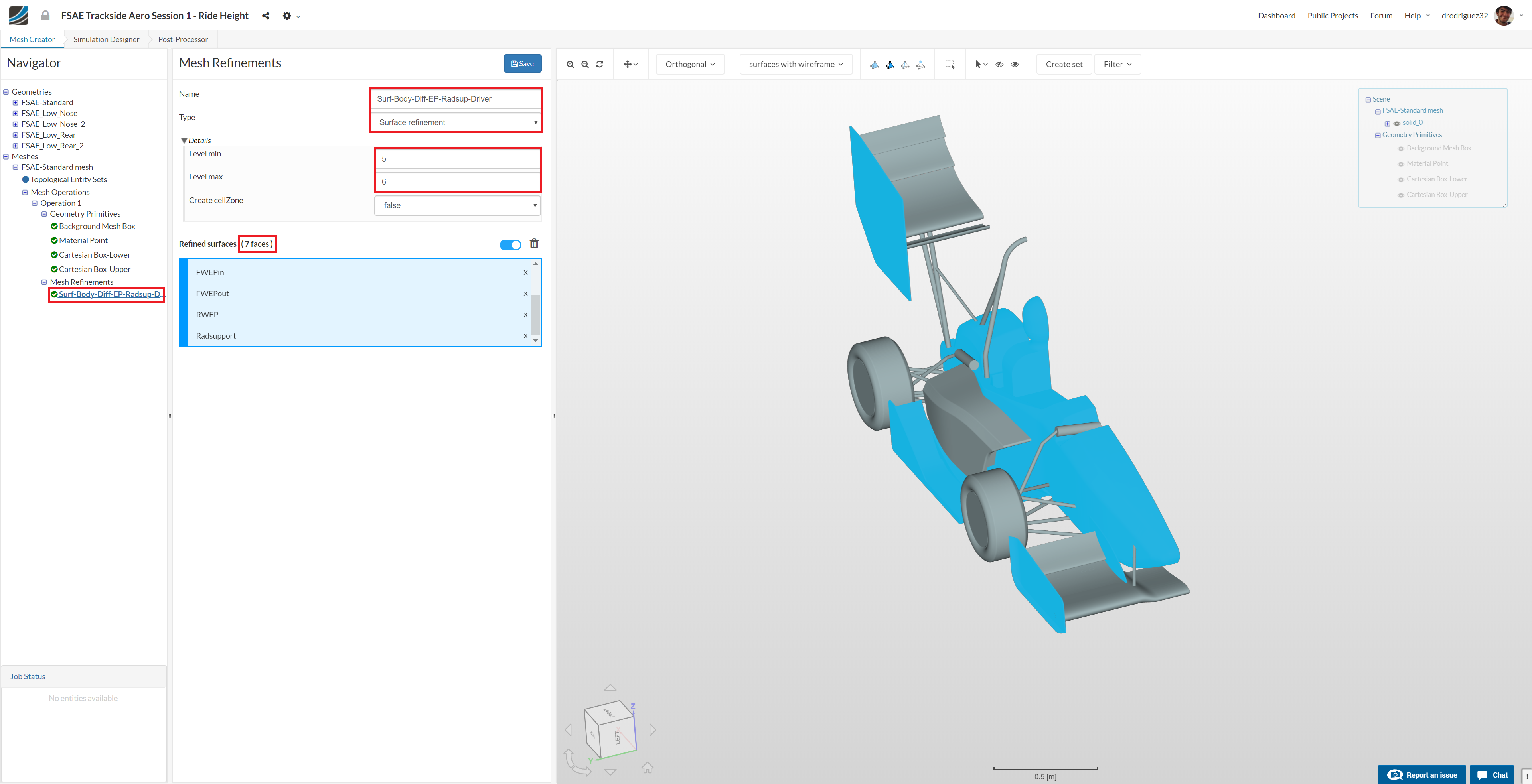Click the zoom out magnifier icon
This screenshot has height=784, width=1532.
[584, 64]
